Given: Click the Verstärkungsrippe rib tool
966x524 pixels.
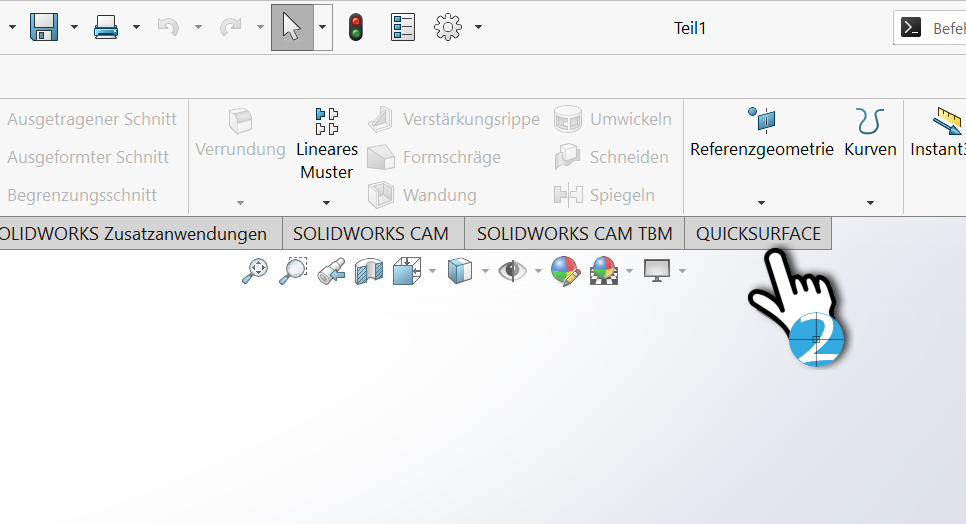Looking at the screenshot, I should coord(453,119).
